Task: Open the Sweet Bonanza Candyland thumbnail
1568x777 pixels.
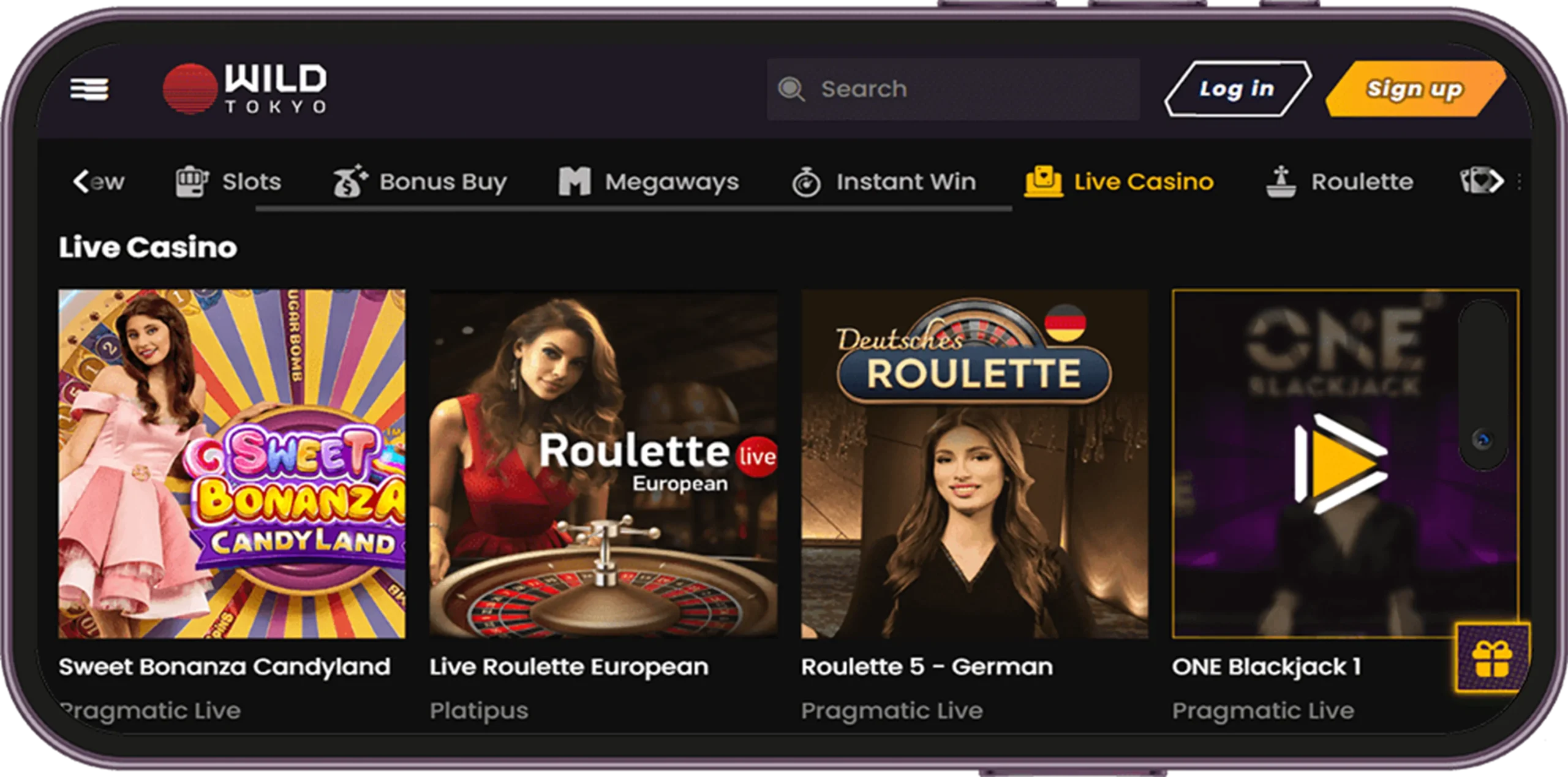Action: pyautogui.click(x=232, y=464)
